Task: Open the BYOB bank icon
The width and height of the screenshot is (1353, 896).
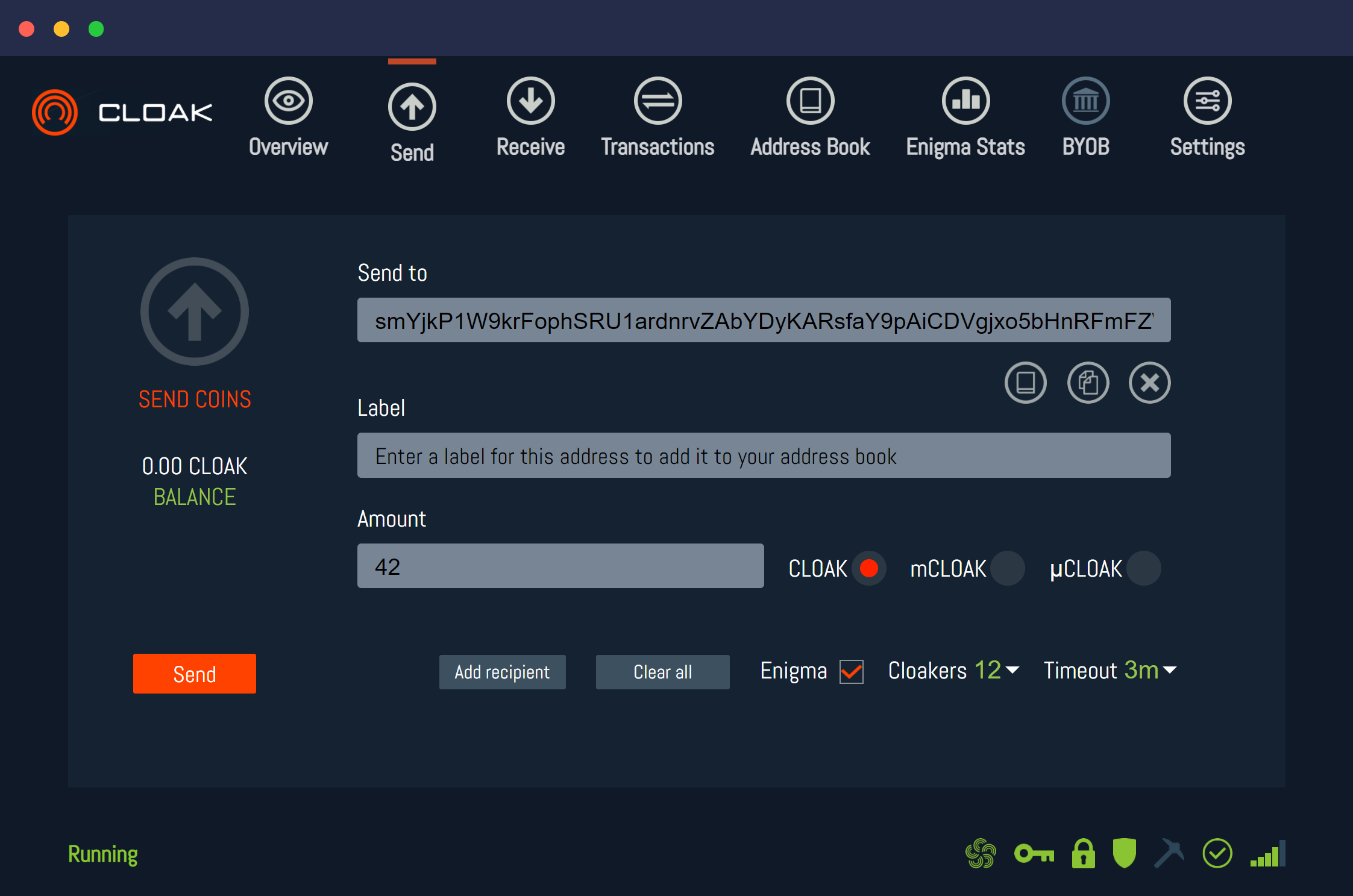Action: coord(1086,101)
